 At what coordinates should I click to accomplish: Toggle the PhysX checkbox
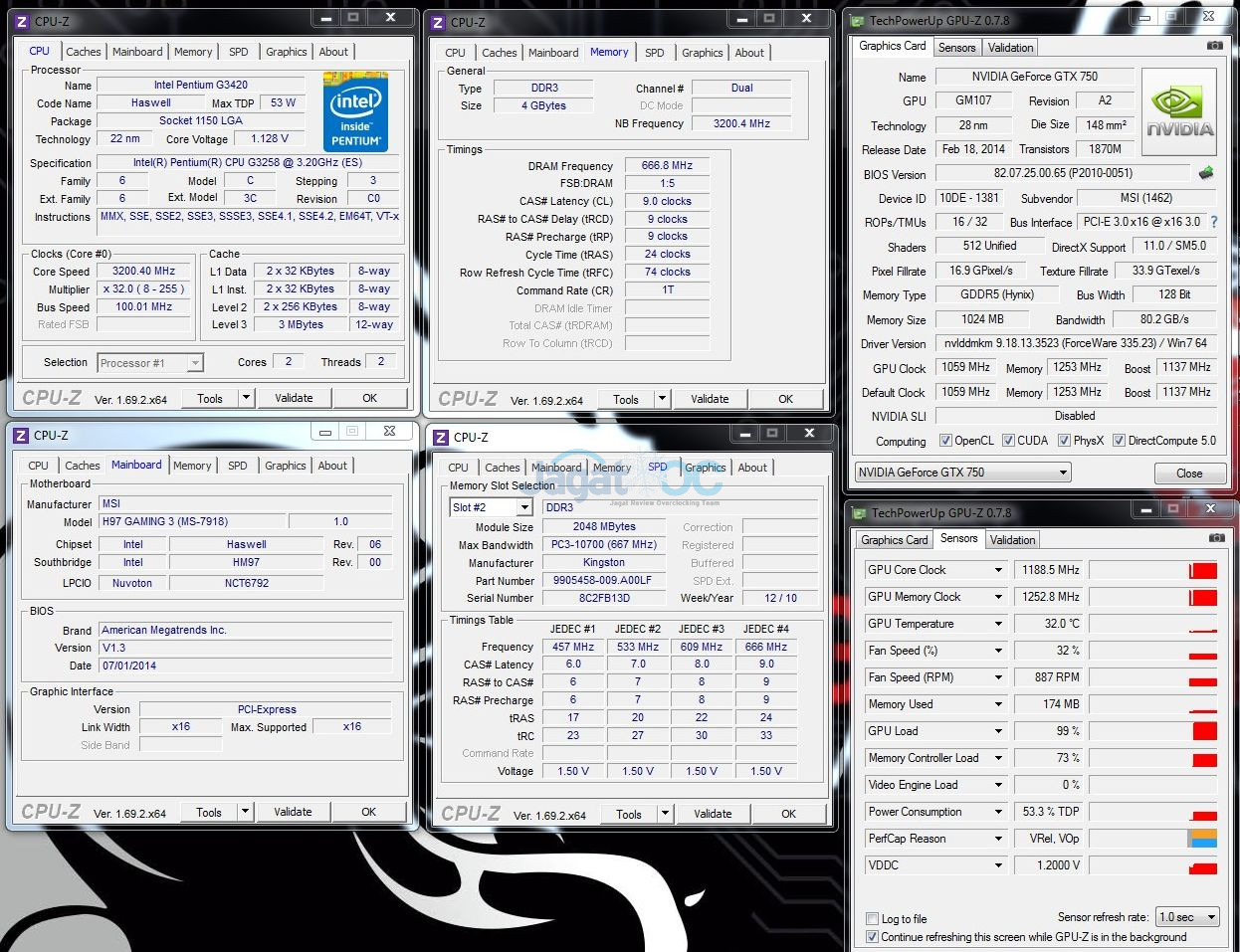coord(1064,441)
